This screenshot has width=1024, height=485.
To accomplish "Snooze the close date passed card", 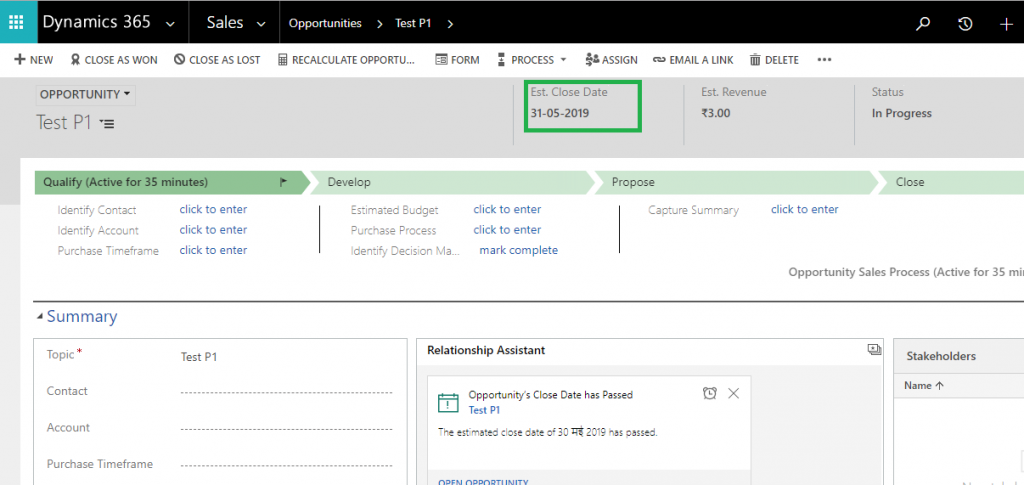I will pyautogui.click(x=709, y=394).
